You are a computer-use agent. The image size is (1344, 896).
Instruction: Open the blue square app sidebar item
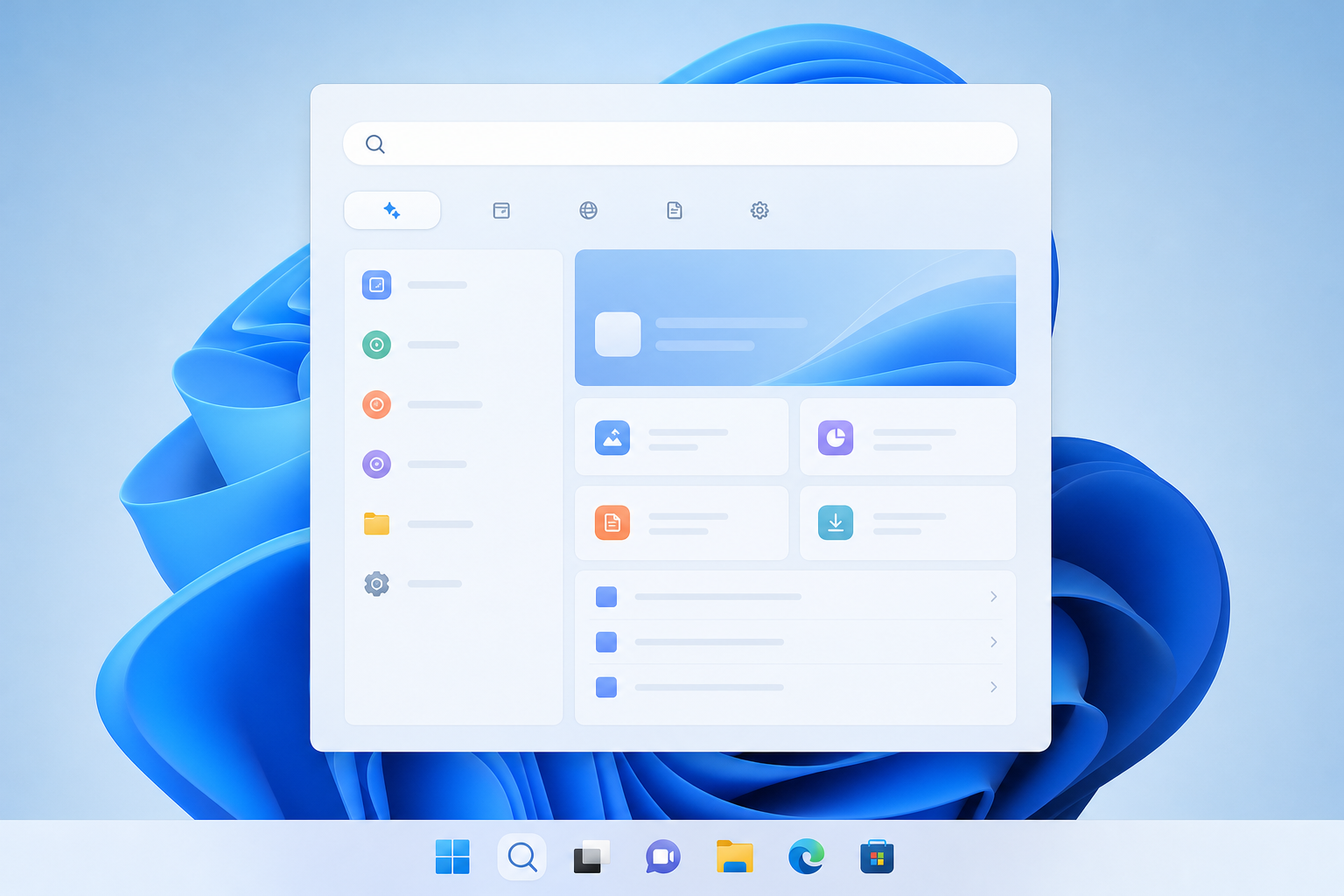376,285
